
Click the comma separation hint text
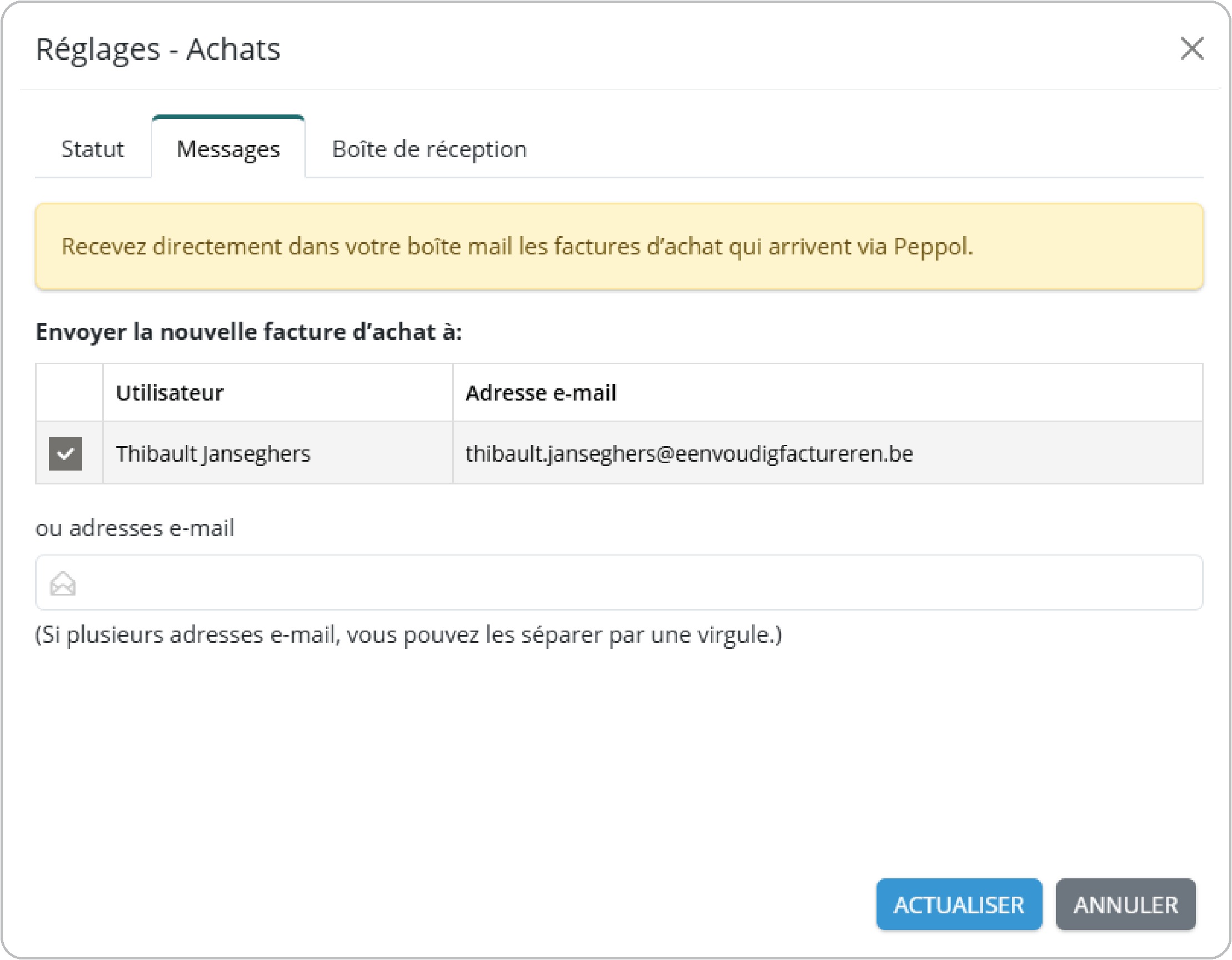click(408, 635)
